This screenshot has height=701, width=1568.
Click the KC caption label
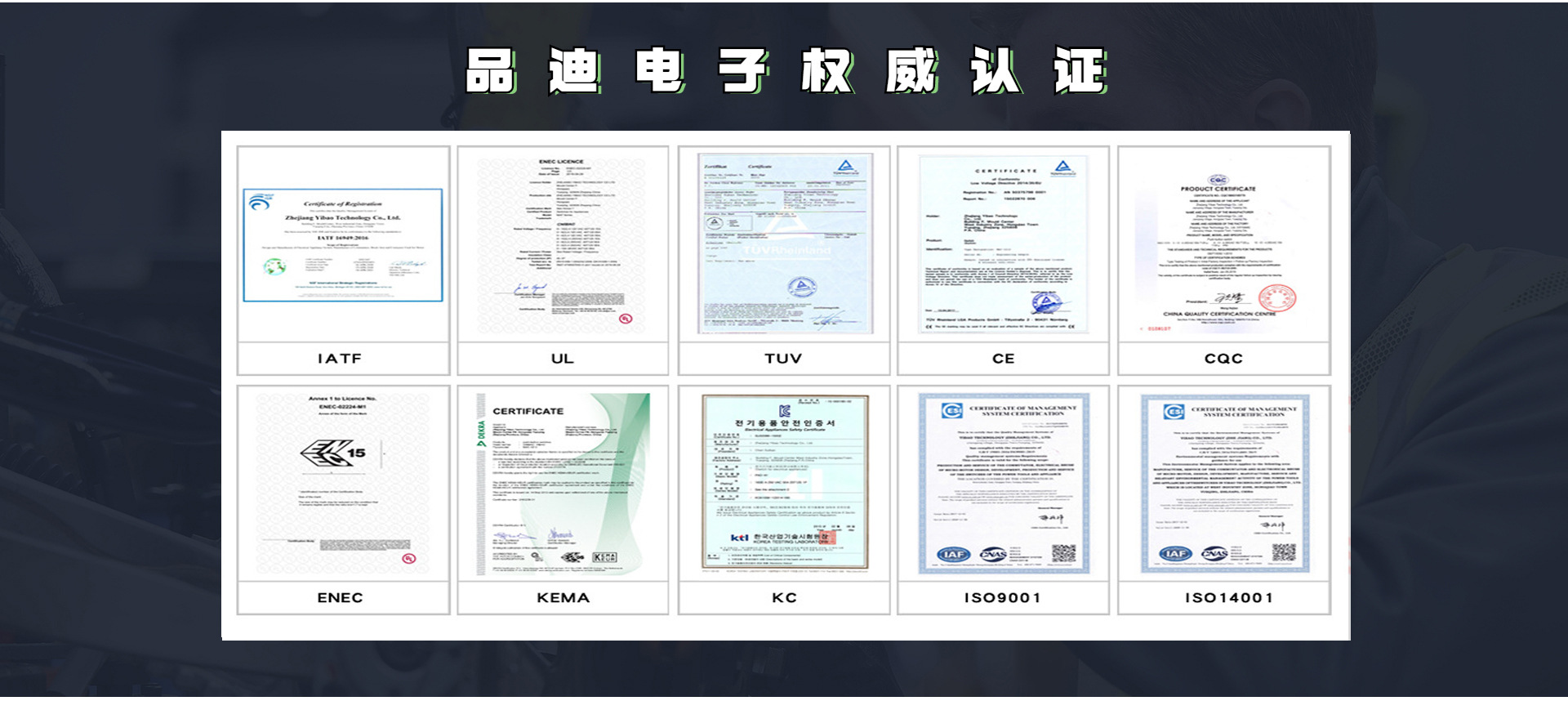784,598
